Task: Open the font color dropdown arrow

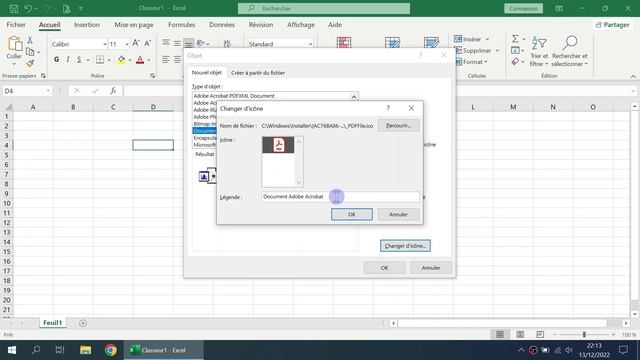Action: tap(149, 60)
